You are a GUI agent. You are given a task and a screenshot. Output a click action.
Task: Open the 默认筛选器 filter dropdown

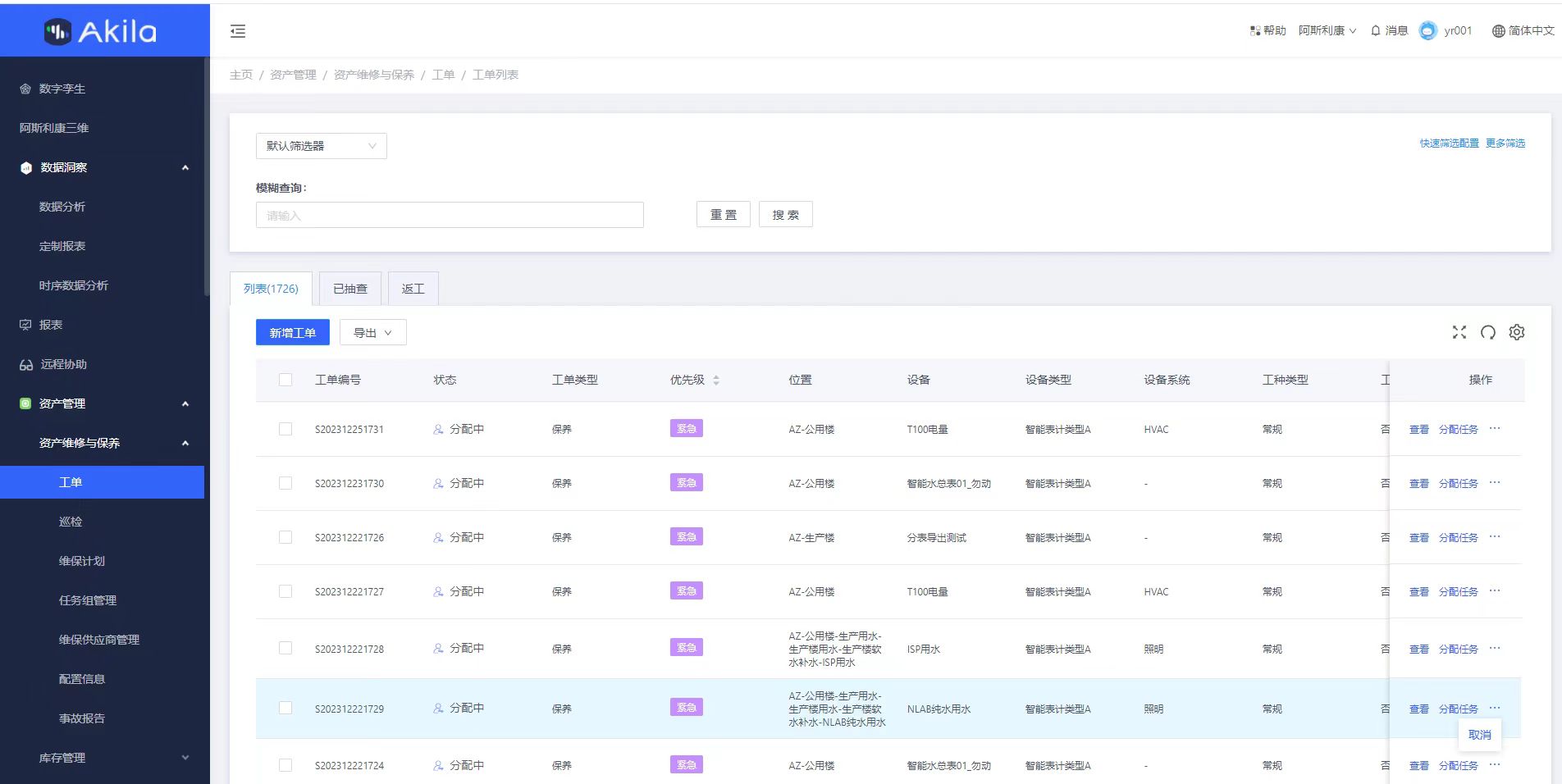coord(322,146)
